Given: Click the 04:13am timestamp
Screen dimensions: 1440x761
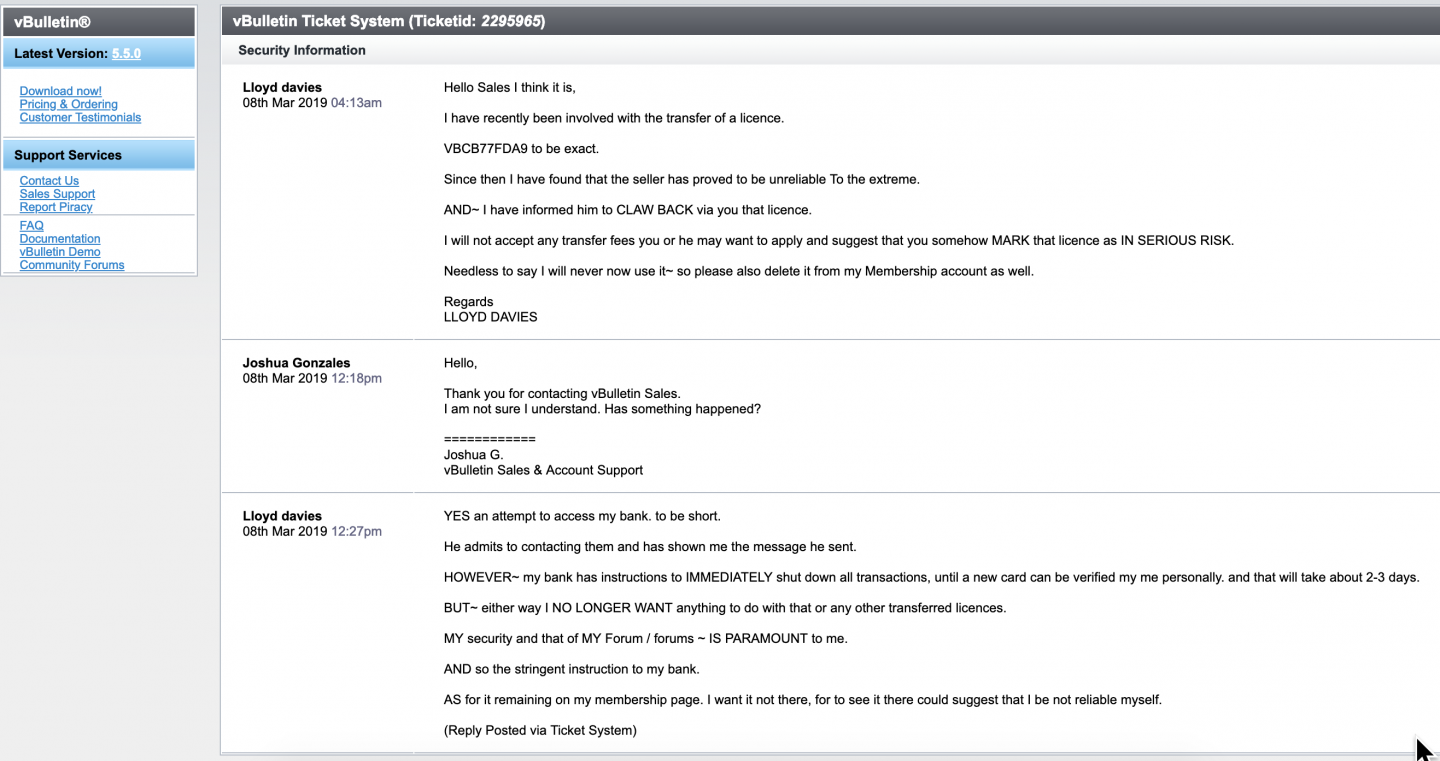Looking at the screenshot, I should [356, 103].
